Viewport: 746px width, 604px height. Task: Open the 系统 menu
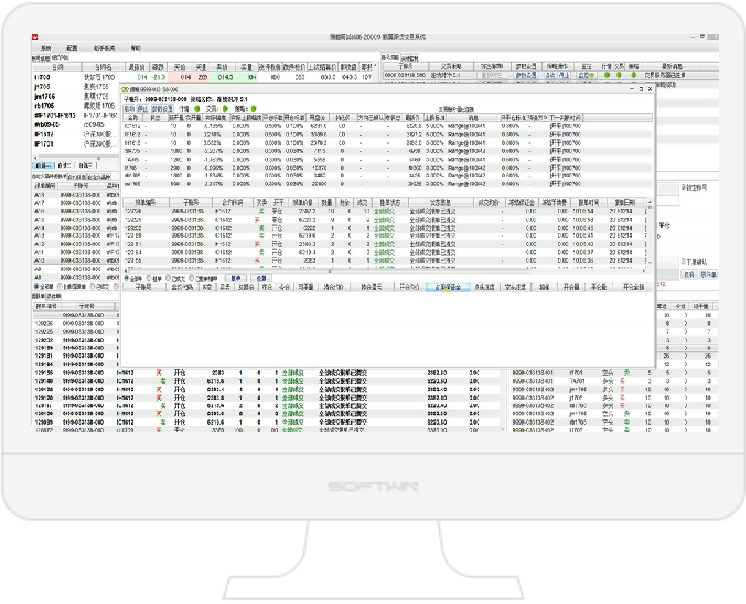coord(46,48)
